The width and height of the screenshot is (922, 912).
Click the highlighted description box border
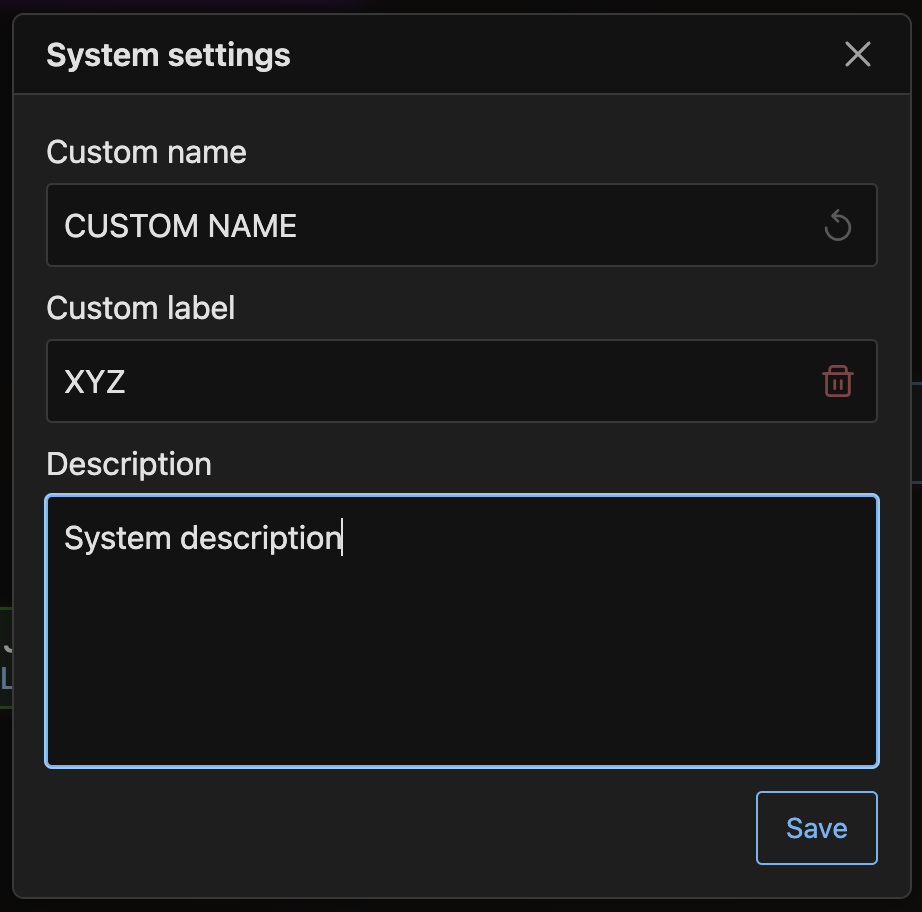click(x=460, y=495)
